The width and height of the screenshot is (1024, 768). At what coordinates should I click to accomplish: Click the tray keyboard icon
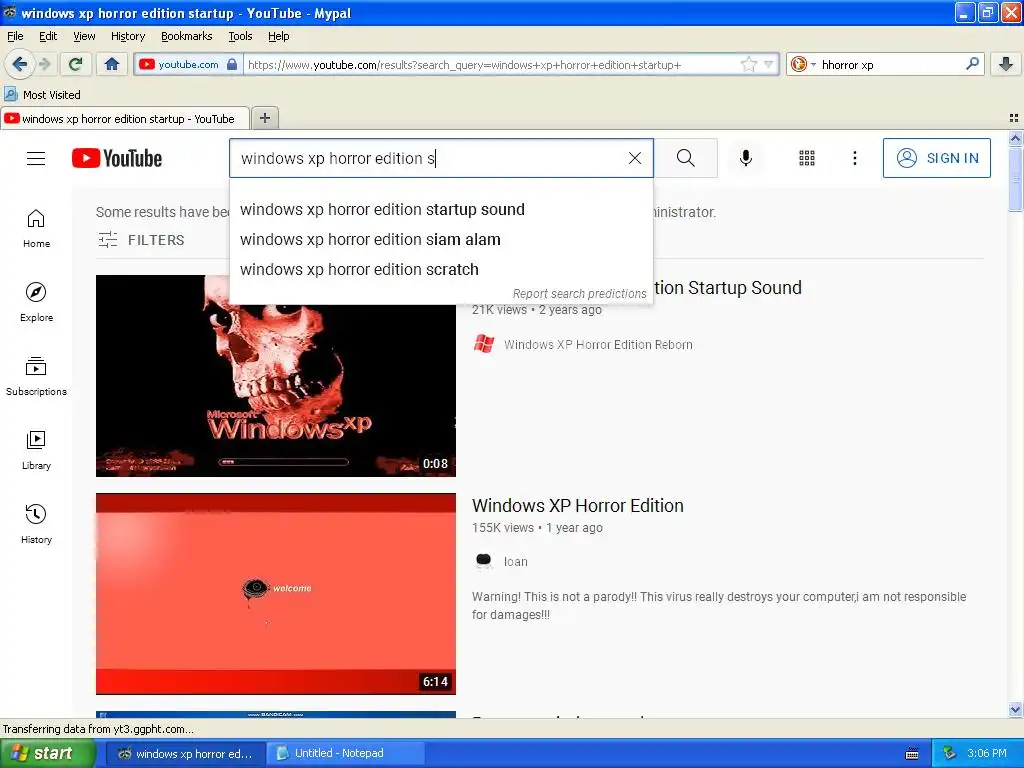912,754
